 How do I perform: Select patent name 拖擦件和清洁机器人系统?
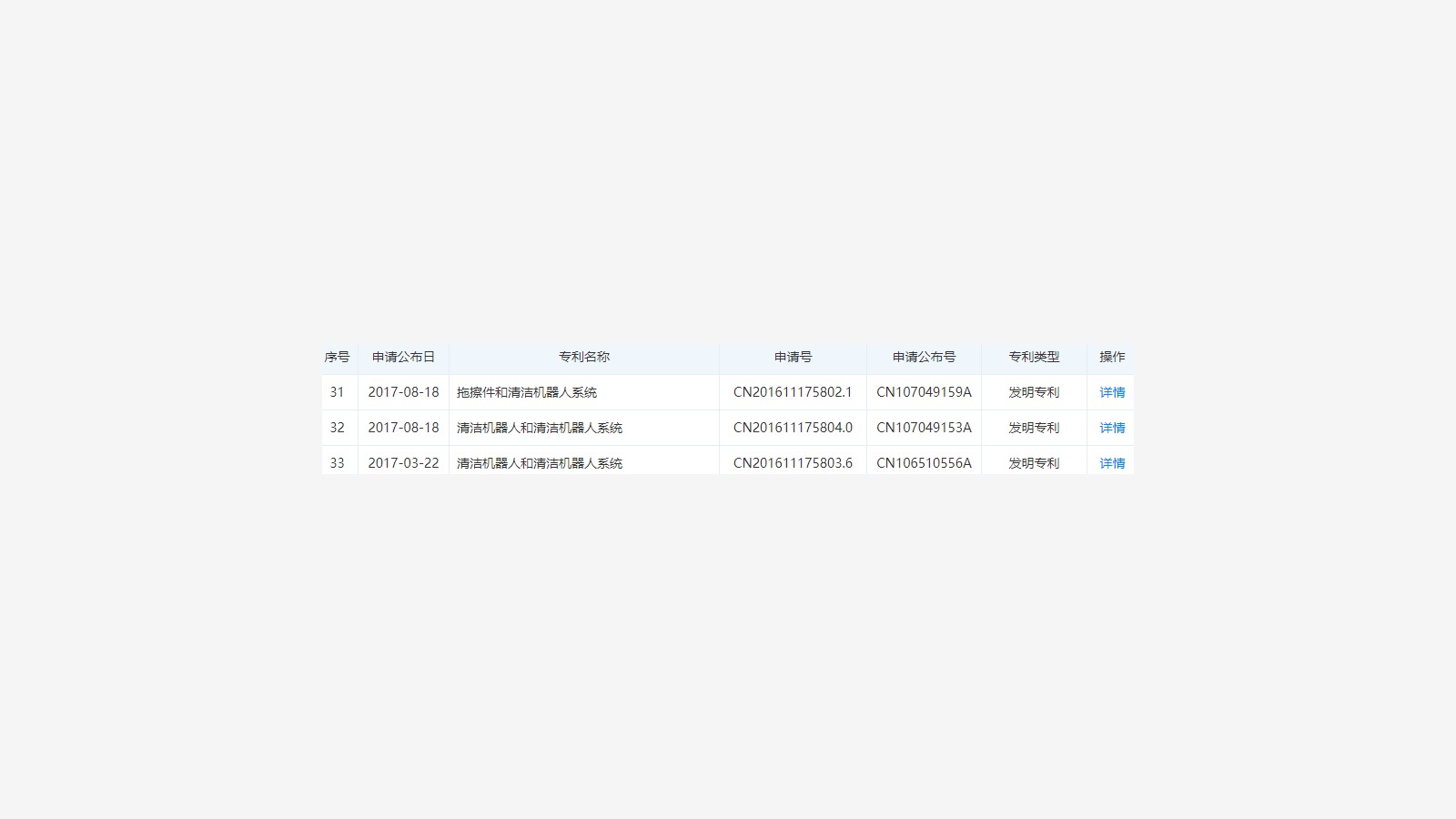pos(527,392)
